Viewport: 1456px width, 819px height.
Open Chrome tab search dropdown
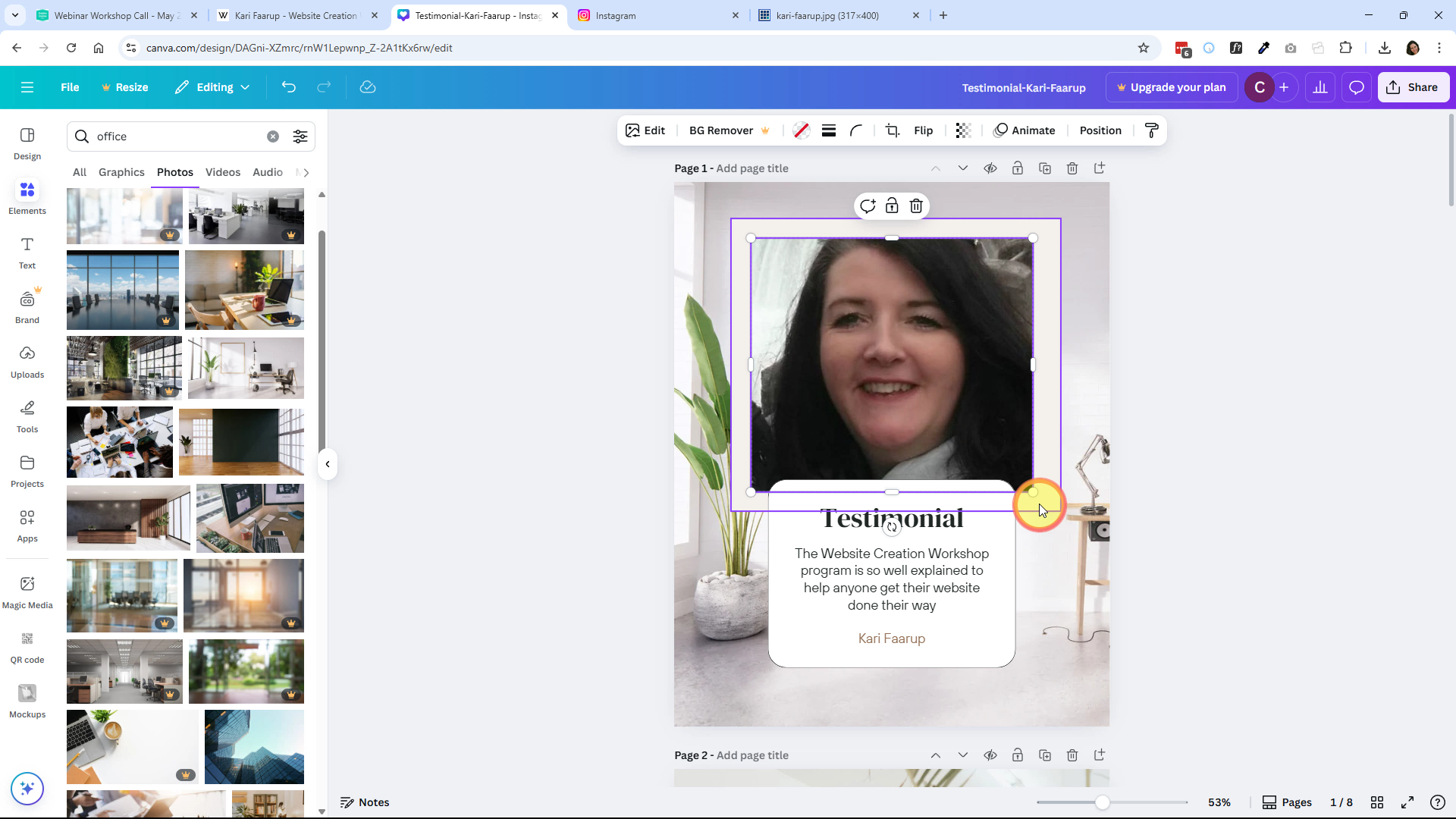(x=14, y=15)
